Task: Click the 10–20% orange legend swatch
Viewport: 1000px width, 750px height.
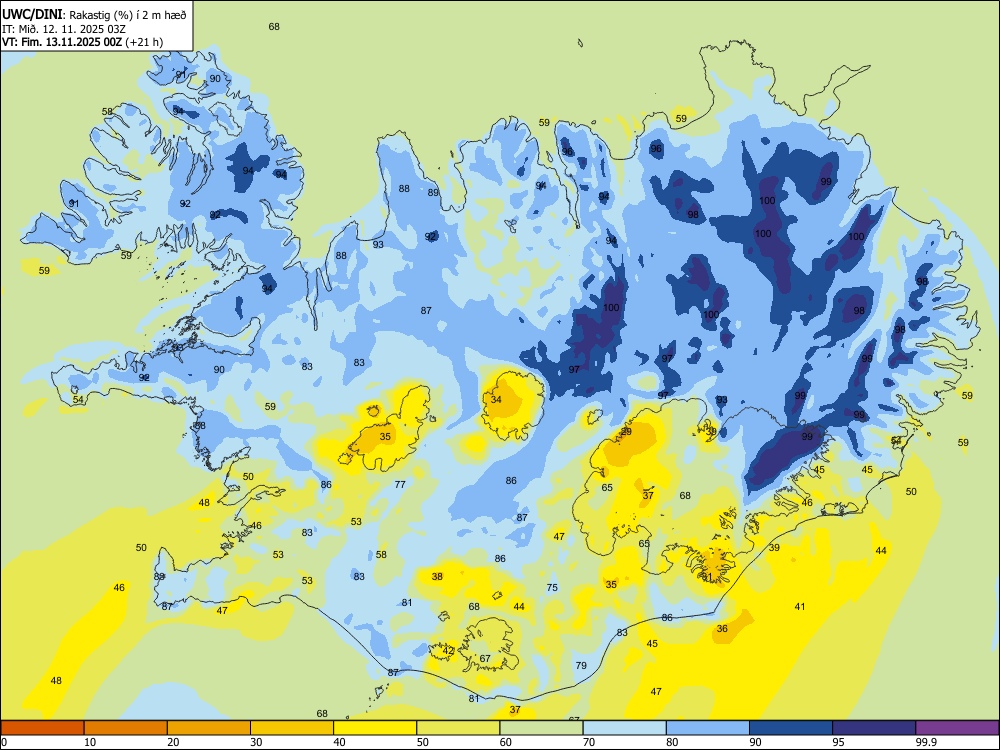Action: pos(126,728)
